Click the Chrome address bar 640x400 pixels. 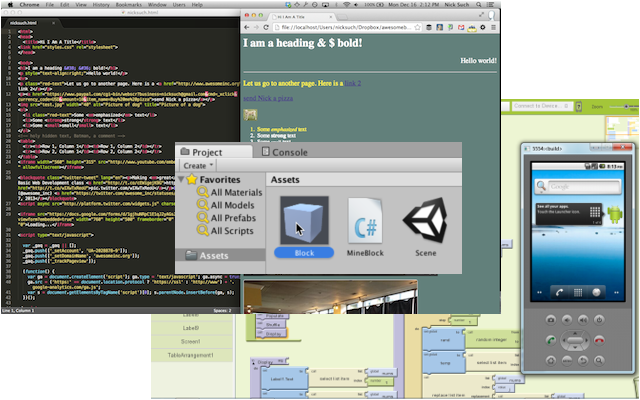[345, 27]
